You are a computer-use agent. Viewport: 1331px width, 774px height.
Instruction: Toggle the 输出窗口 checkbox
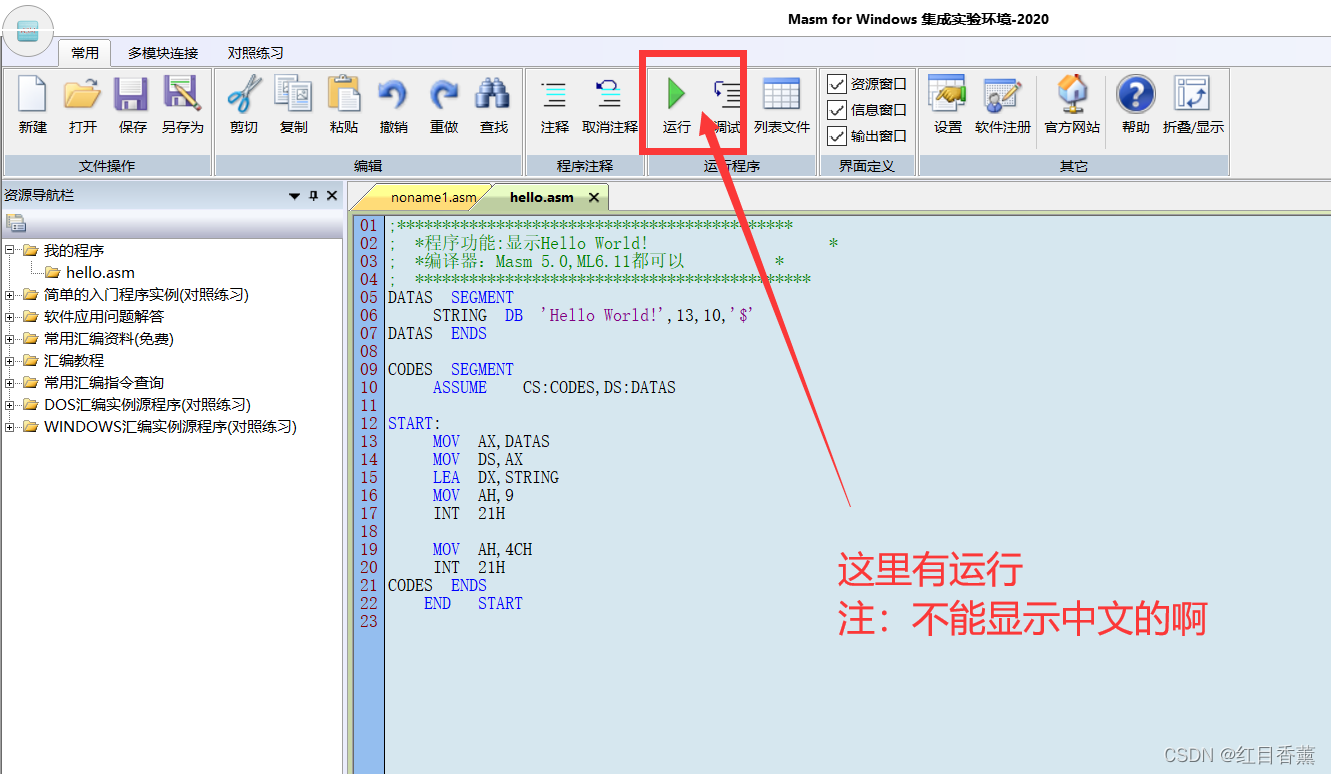tap(837, 136)
